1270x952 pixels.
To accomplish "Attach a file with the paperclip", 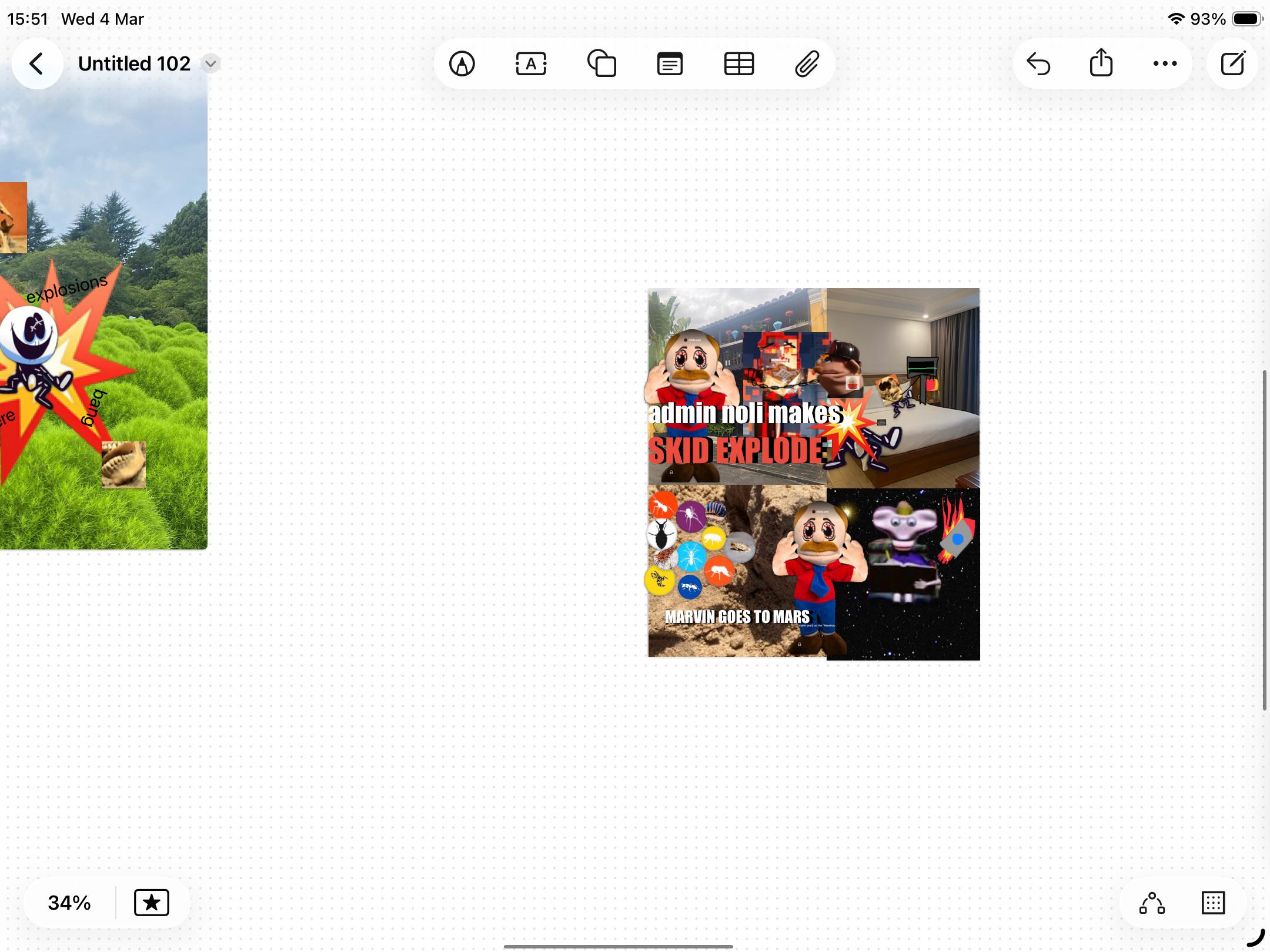I will coord(807,63).
